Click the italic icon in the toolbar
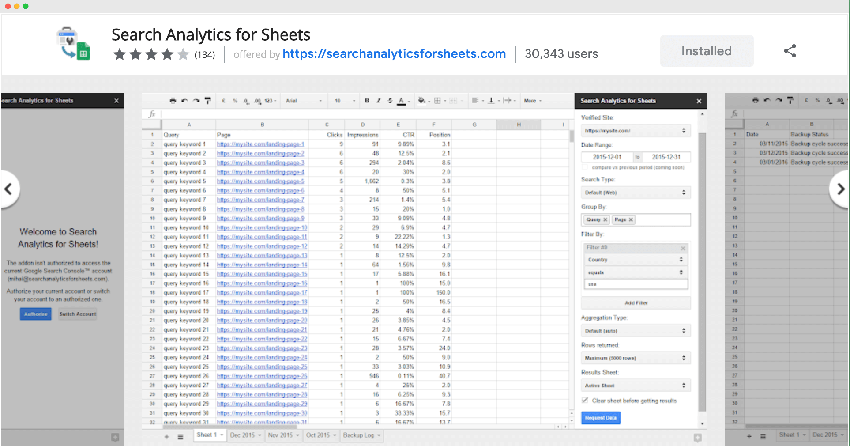This screenshot has height=446, width=850. (378, 101)
